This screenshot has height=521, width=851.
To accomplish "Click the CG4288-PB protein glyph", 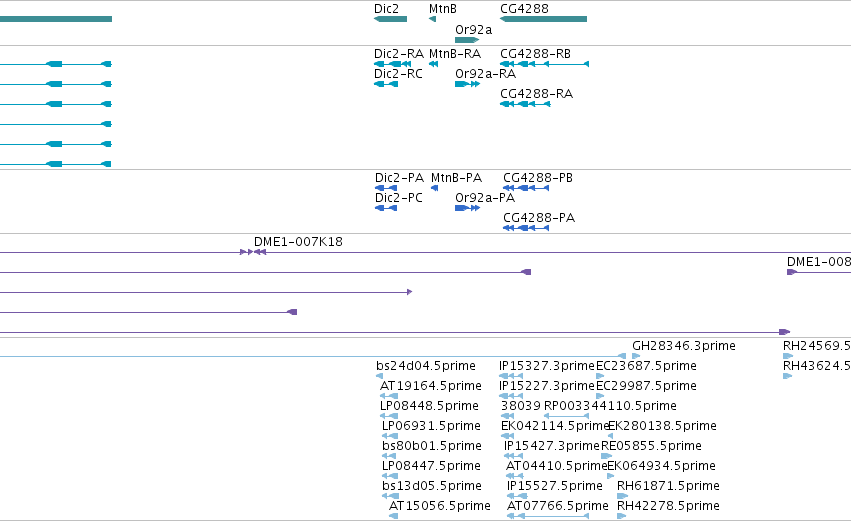I will coord(526,188).
